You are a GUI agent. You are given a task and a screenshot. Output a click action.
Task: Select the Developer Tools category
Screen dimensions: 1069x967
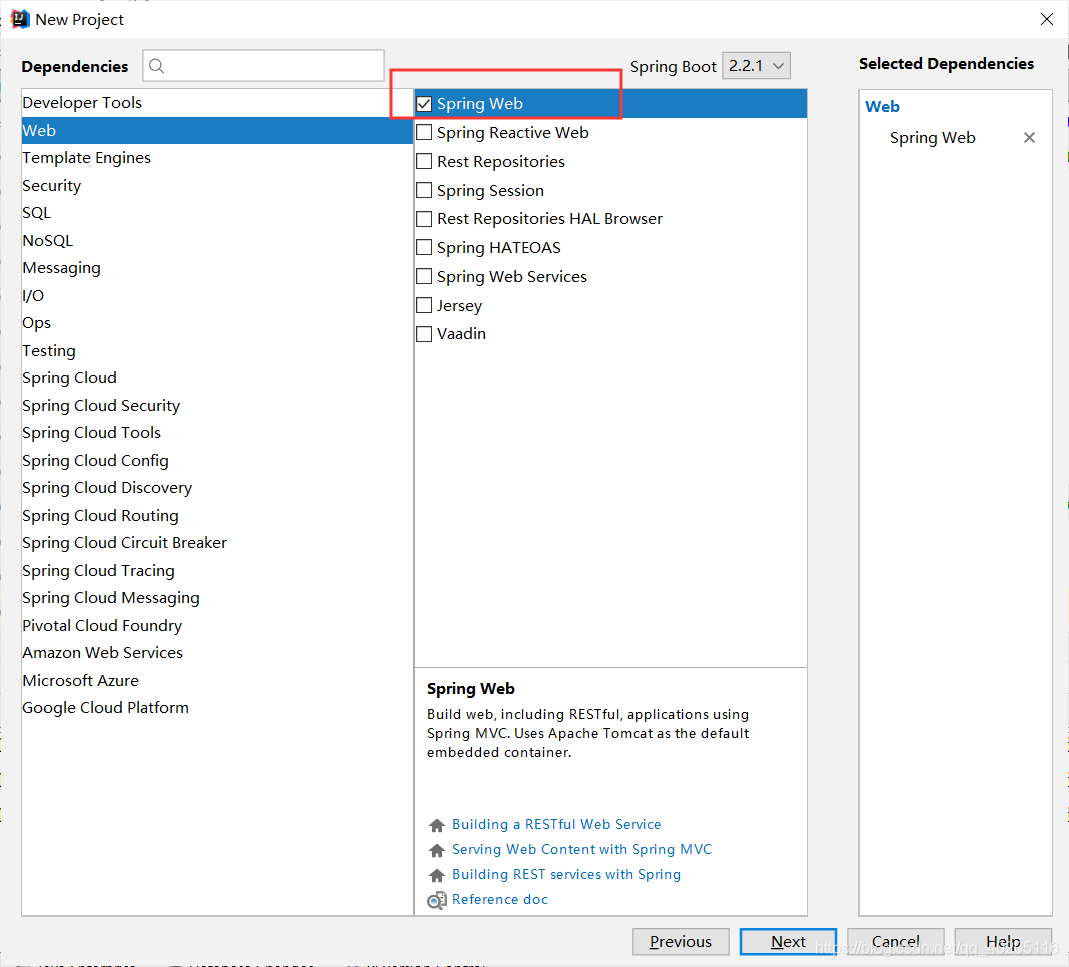[217, 102]
